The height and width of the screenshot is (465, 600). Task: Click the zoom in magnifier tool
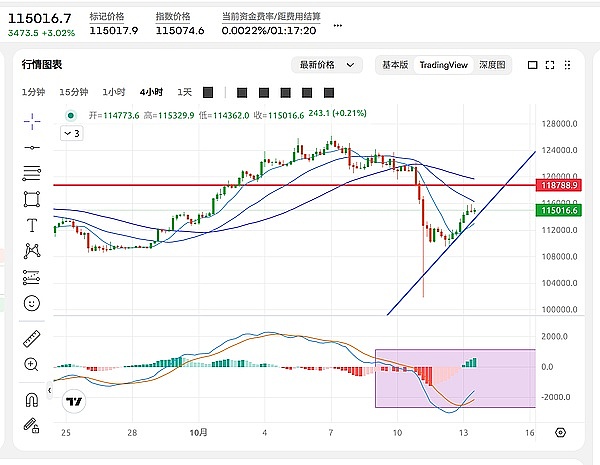(x=32, y=365)
